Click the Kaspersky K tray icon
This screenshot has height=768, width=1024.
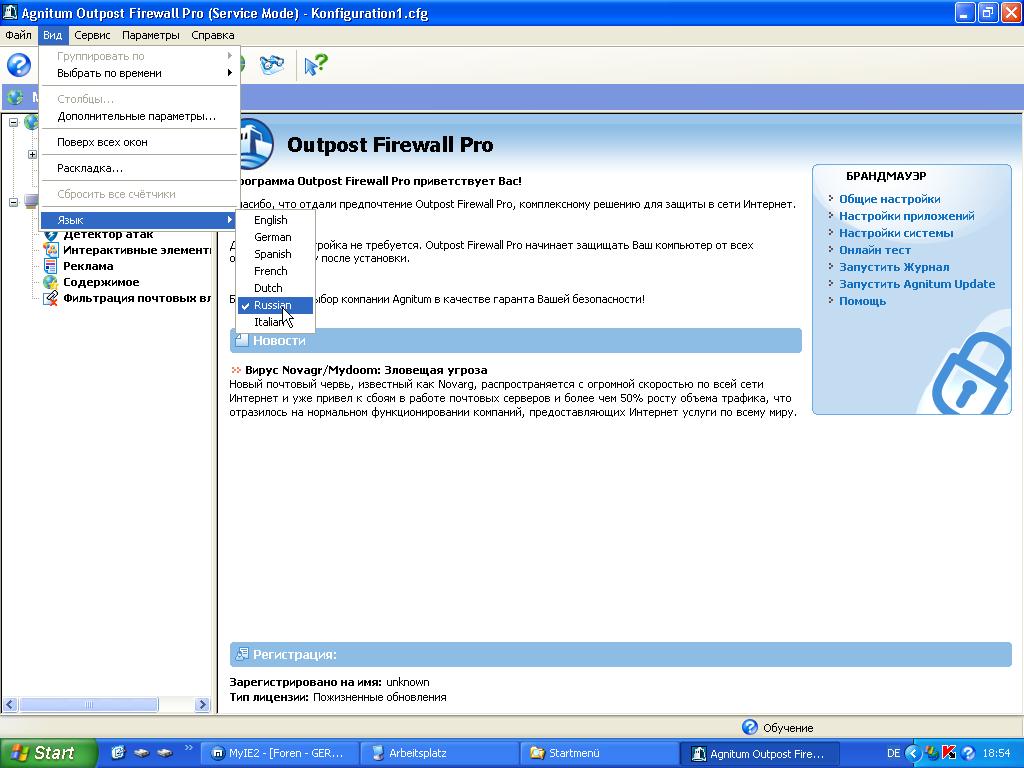pos(950,753)
